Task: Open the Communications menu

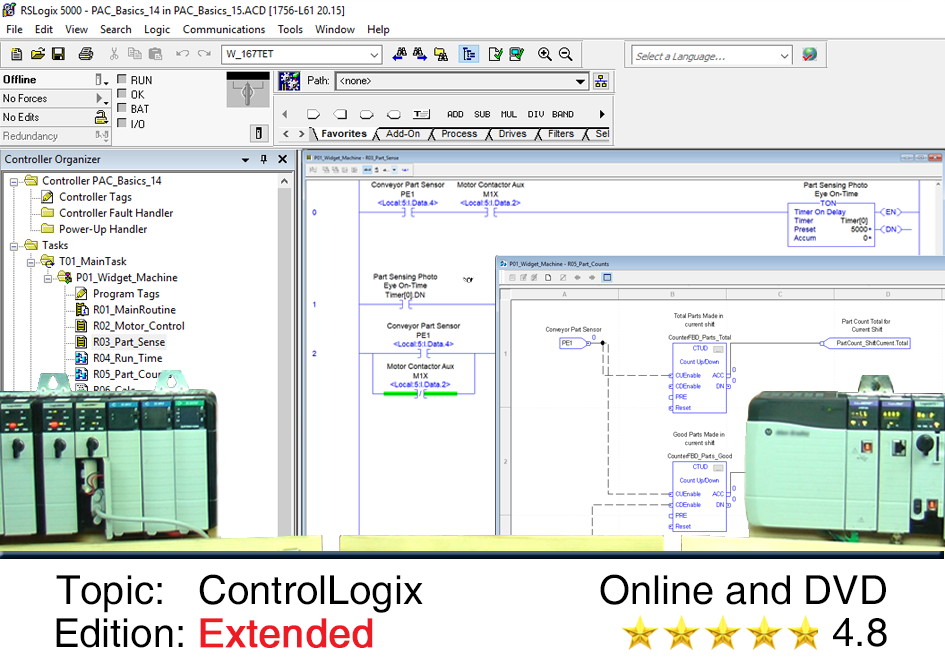Action: coord(223,29)
